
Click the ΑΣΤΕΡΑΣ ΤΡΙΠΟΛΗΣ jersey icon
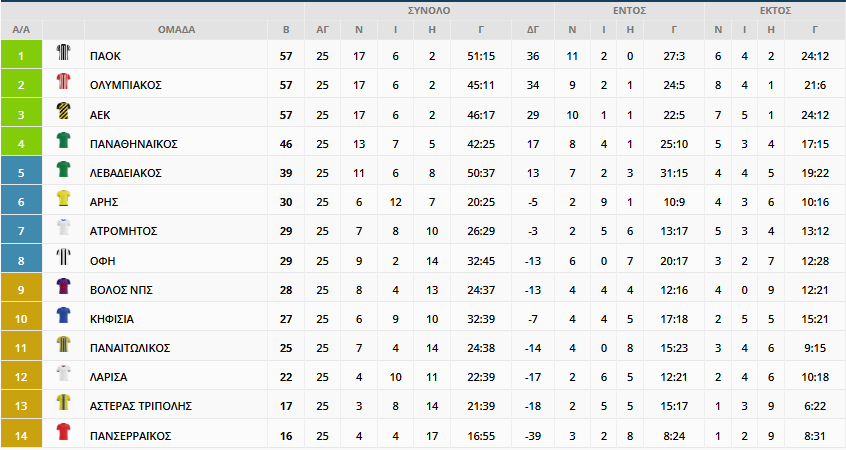click(x=63, y=403)
